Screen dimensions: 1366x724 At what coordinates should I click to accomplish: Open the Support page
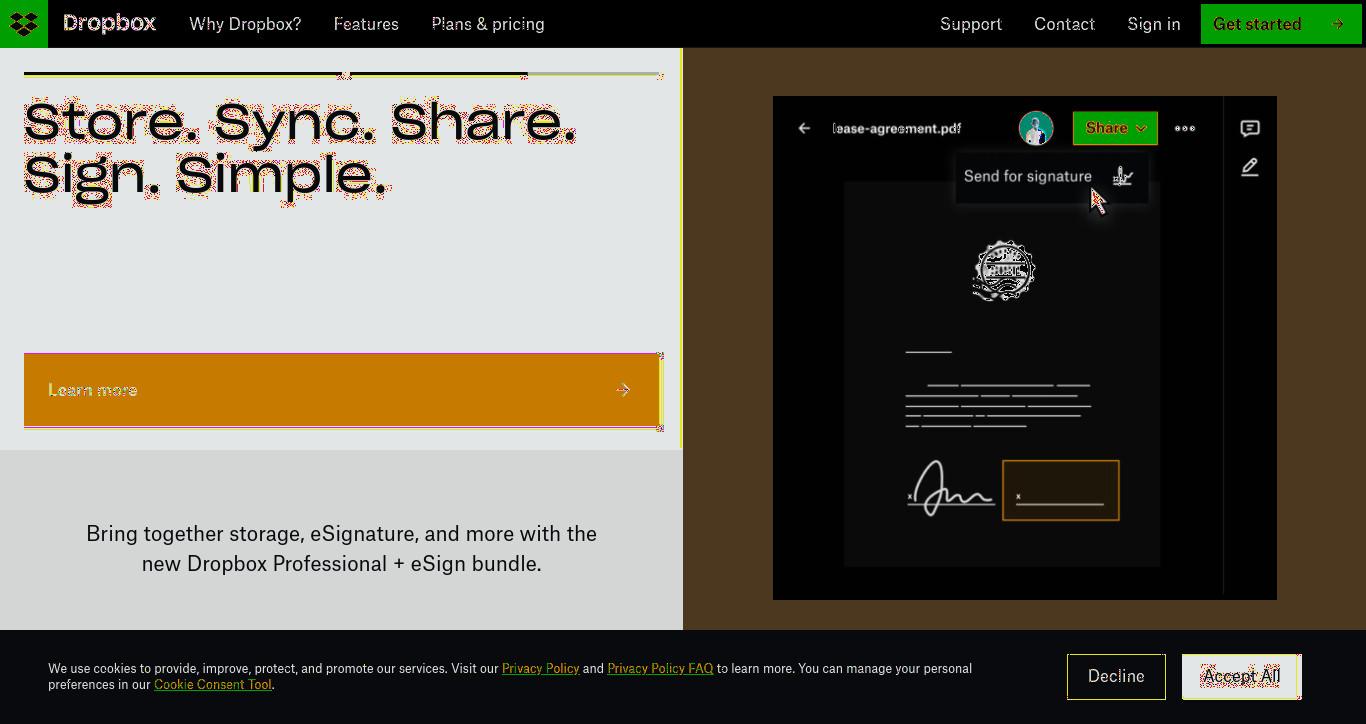(x=971, y=24)
